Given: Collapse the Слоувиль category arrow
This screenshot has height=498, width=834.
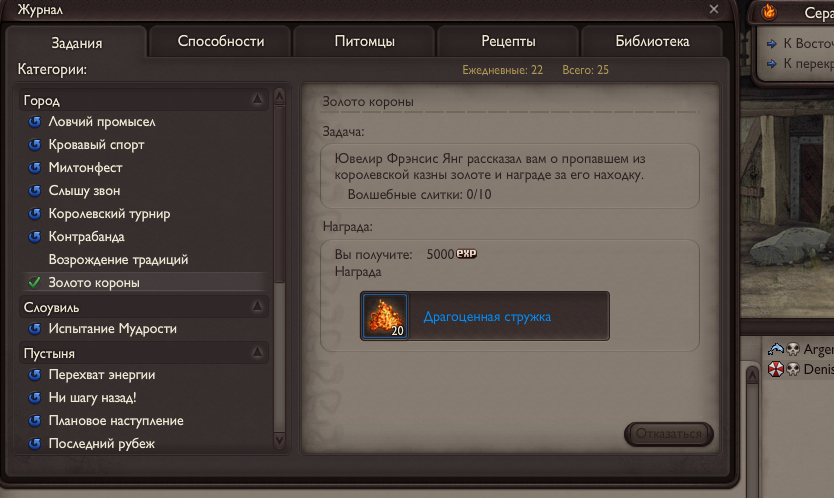Looking at the screenshot, I should (x=257, y=306).
